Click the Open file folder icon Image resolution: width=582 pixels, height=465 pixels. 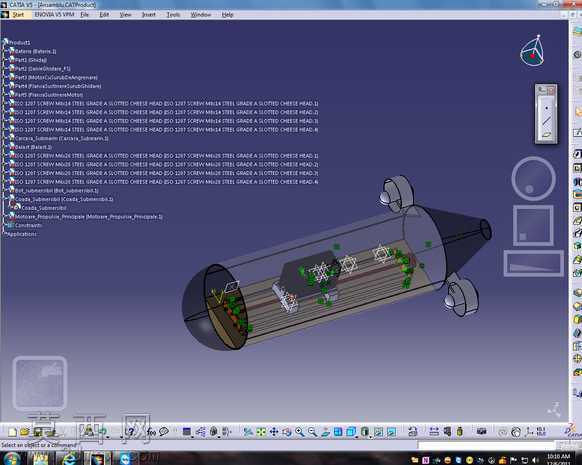point(24,432)
